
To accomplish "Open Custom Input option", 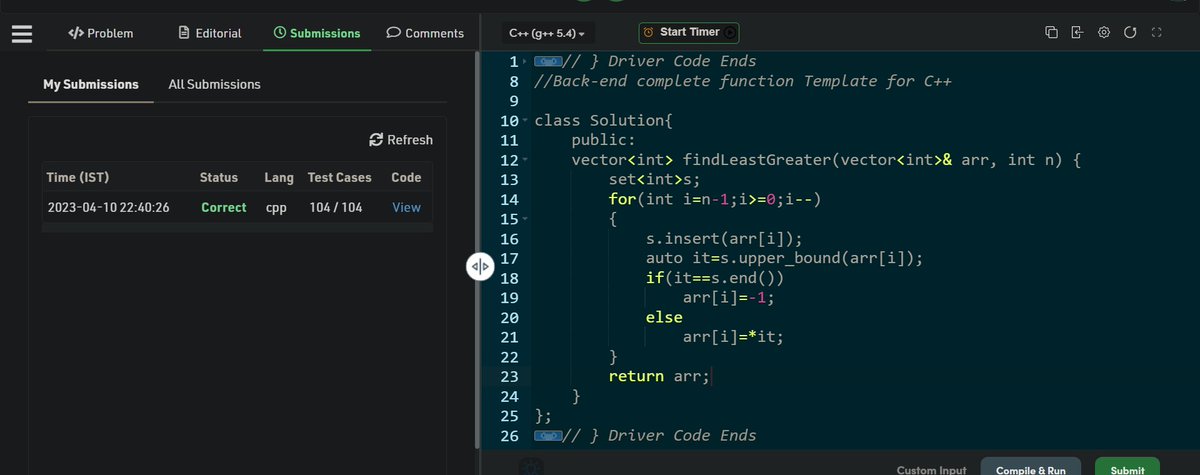I will (932, 470).
